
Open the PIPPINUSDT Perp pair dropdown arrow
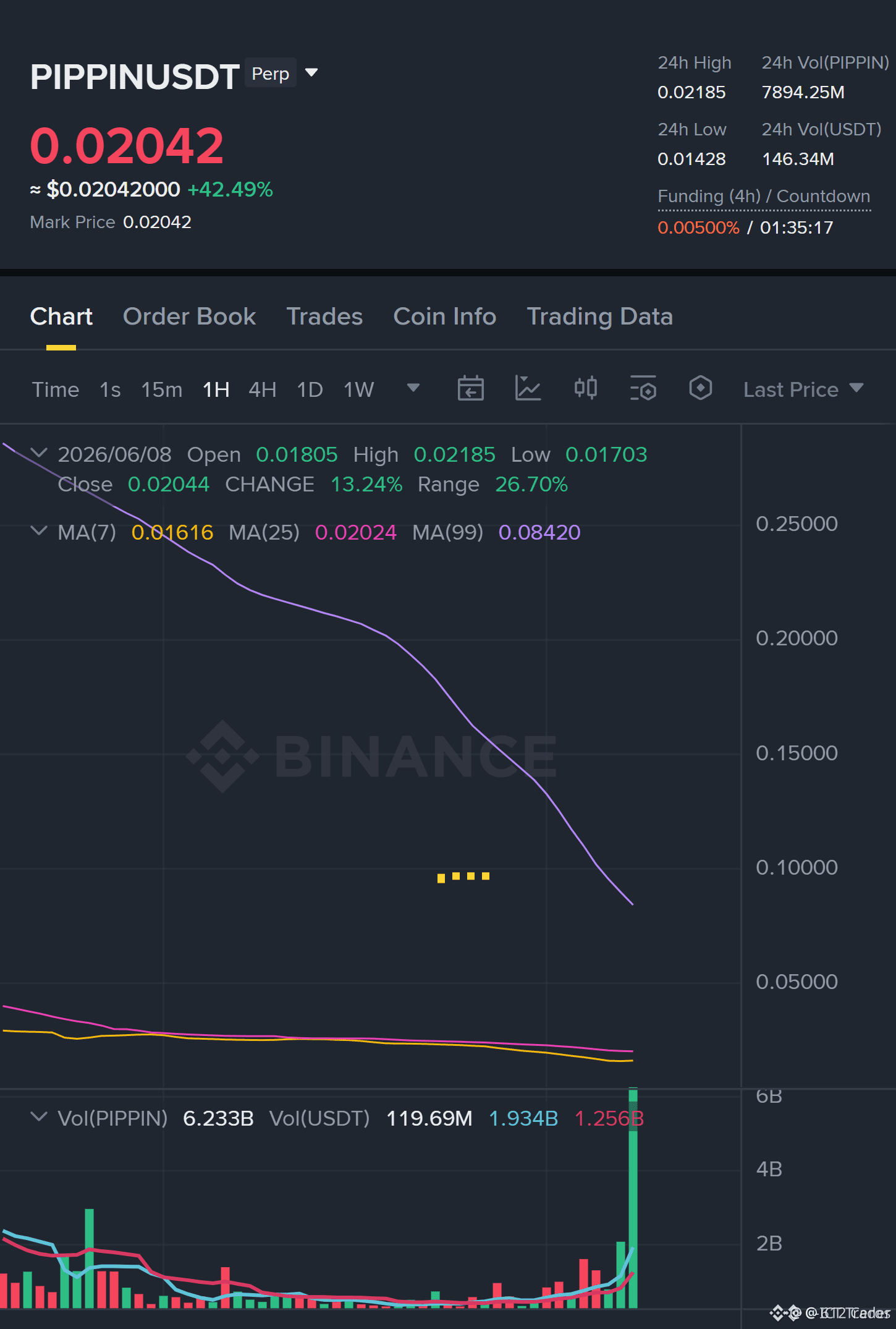pyautogui.click(x=311, y=73)
